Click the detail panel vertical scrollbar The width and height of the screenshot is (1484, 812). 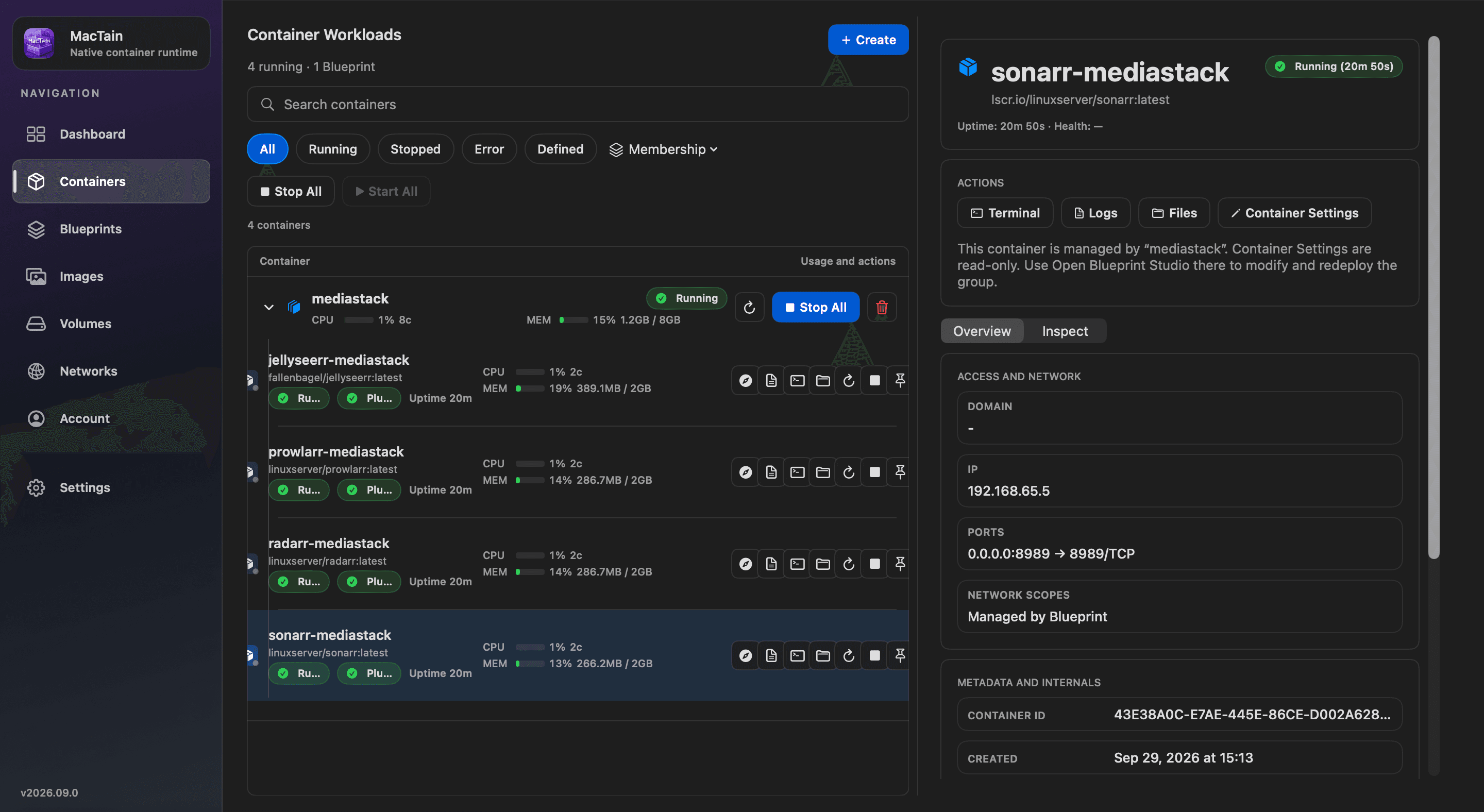(1434, 297)
